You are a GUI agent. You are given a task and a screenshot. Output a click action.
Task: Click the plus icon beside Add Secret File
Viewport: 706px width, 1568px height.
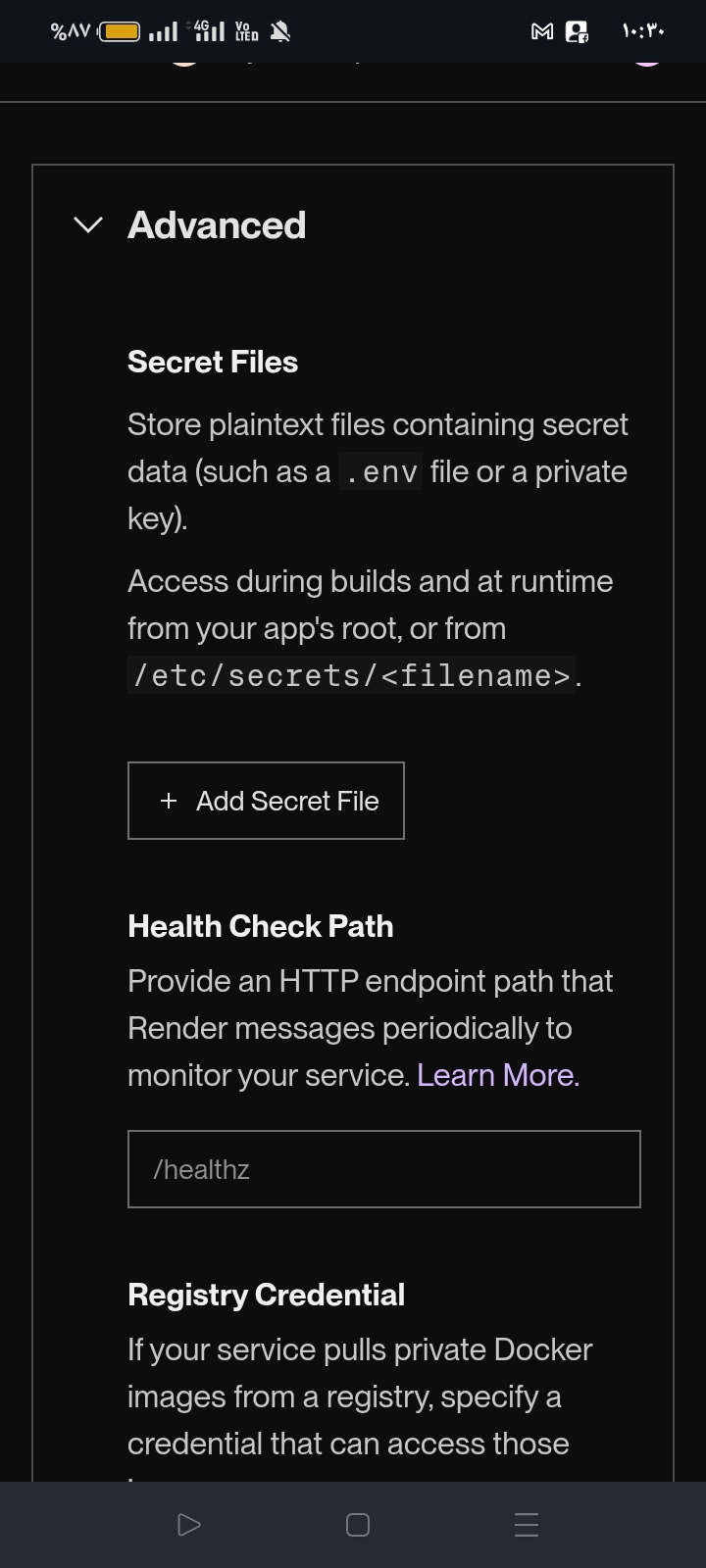coord(169,801)
